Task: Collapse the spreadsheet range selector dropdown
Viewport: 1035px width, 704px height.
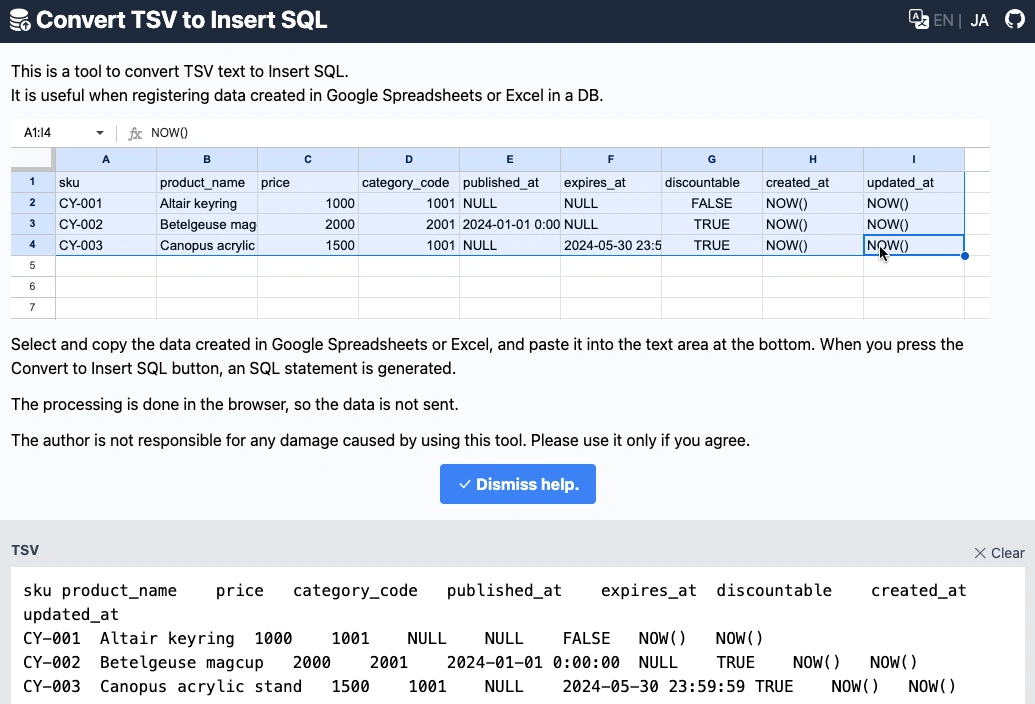Action: pos(98,132)
